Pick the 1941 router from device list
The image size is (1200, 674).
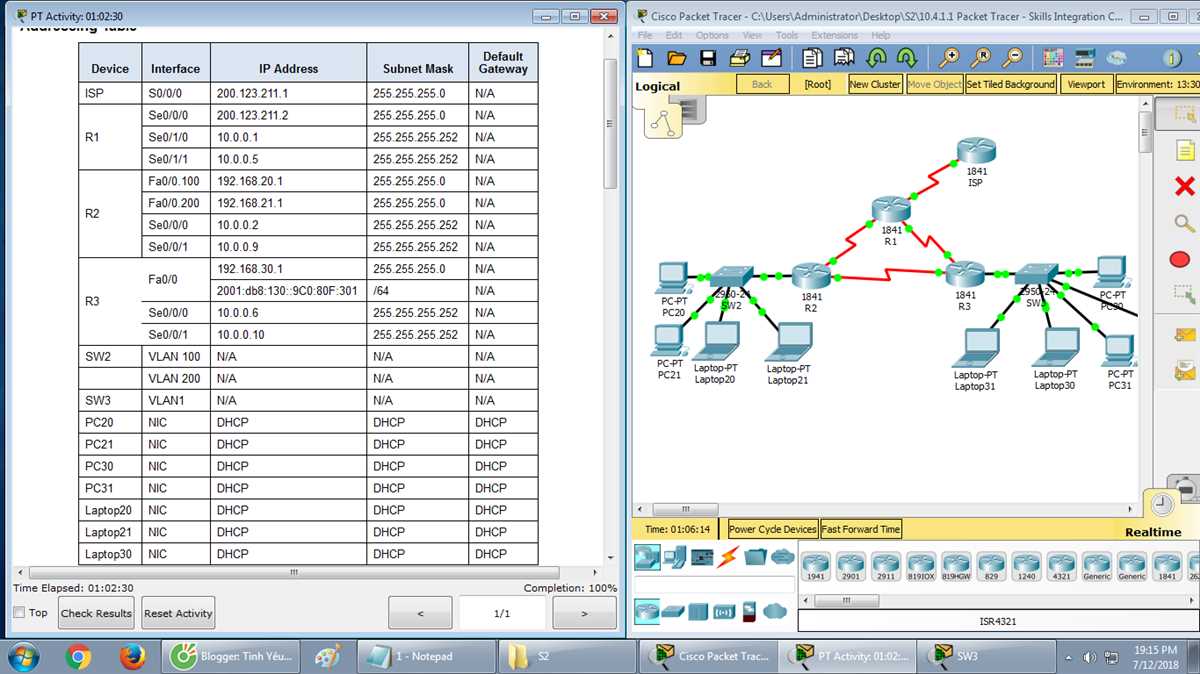tap(816, 567)
